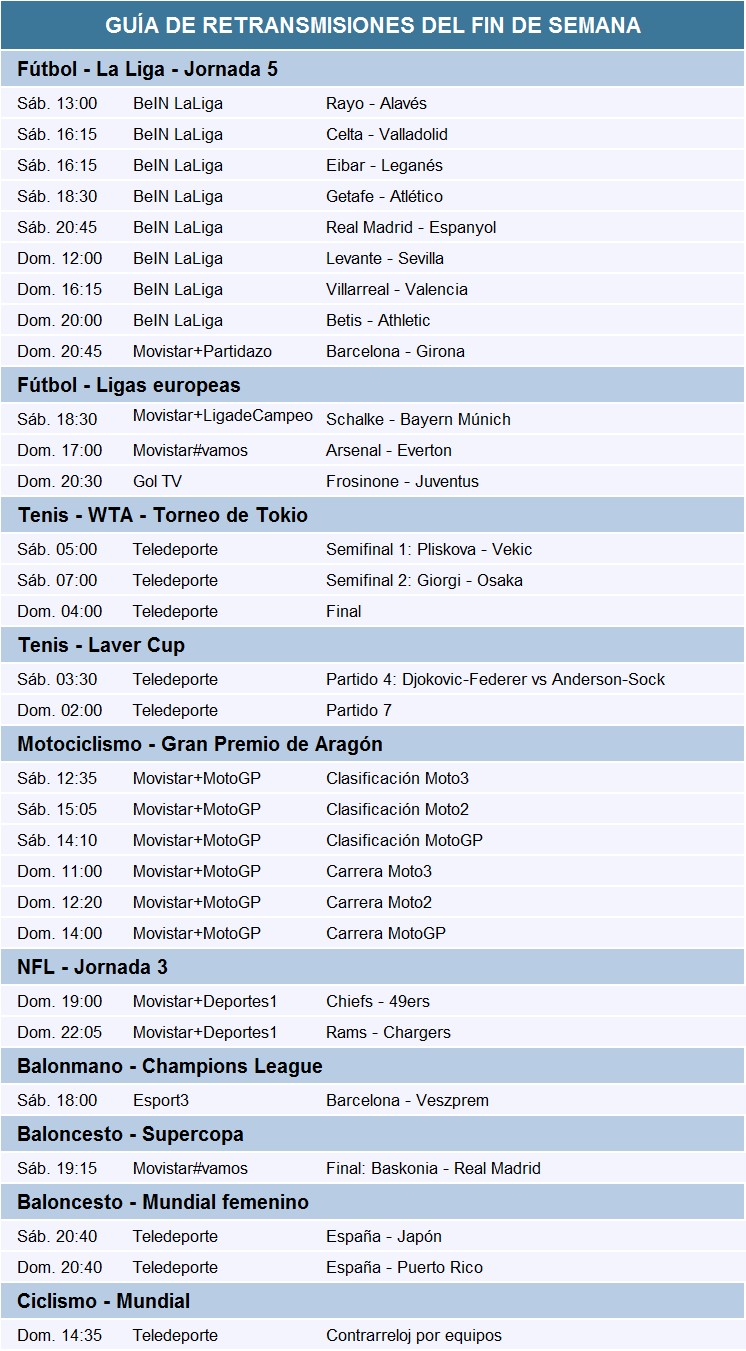This screenshot has width=746, height=1351.
Task: Click the Tenis WTA Torneo de Tokio heading
Action: pyautogui.click(x=163, y=515)
